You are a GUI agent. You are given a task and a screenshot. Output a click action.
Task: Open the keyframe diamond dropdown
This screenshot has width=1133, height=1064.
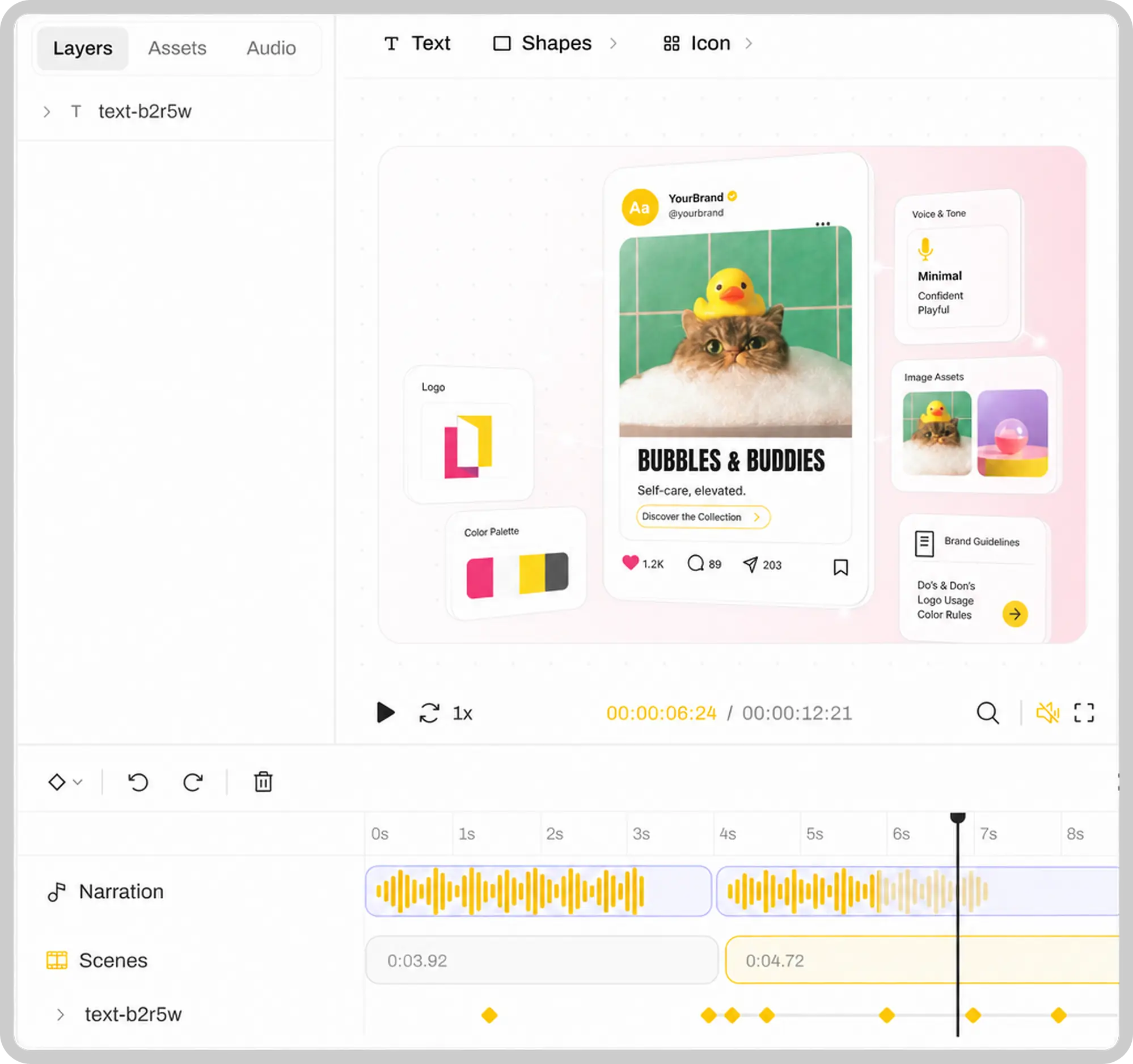coord(66,782)
